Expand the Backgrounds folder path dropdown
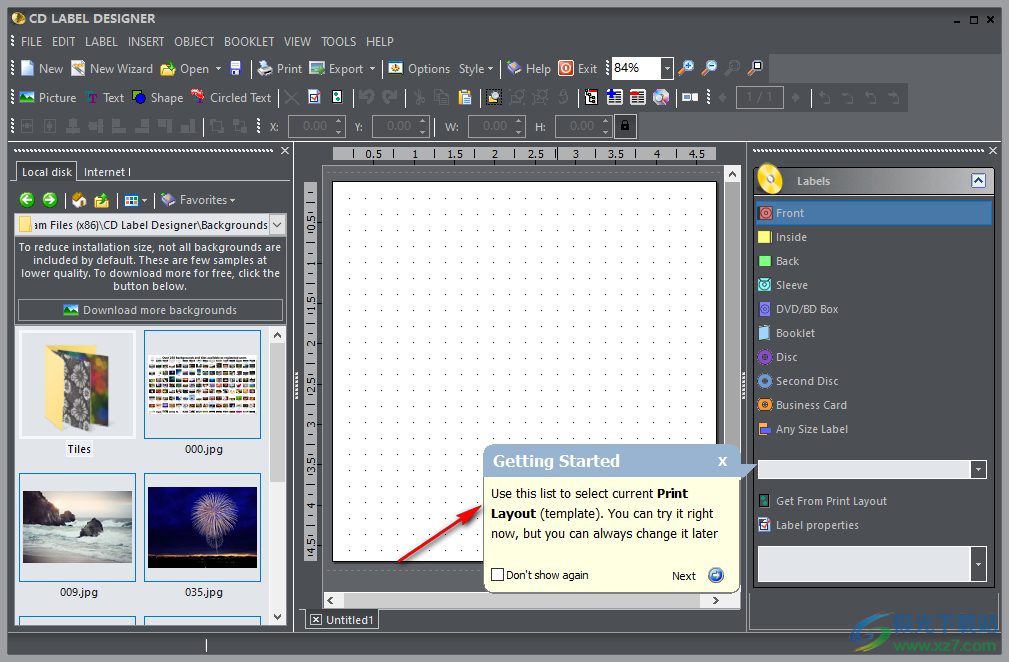Viewport: 1009px width, 662px height. pos(277,225)
